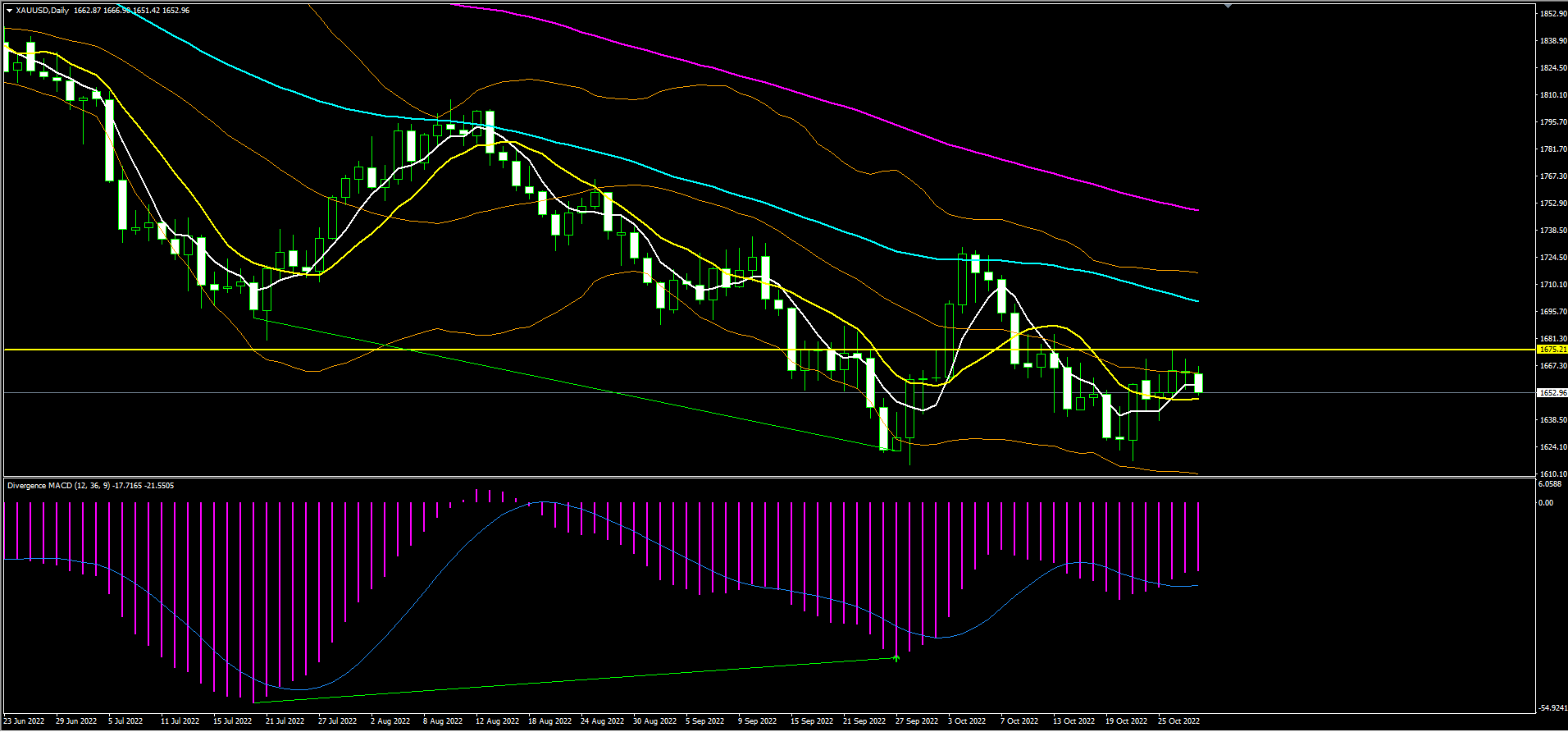The image size is (1568, 732).
Task: Click the 21 Jul 2022 date label
Action: coord(285,721)
